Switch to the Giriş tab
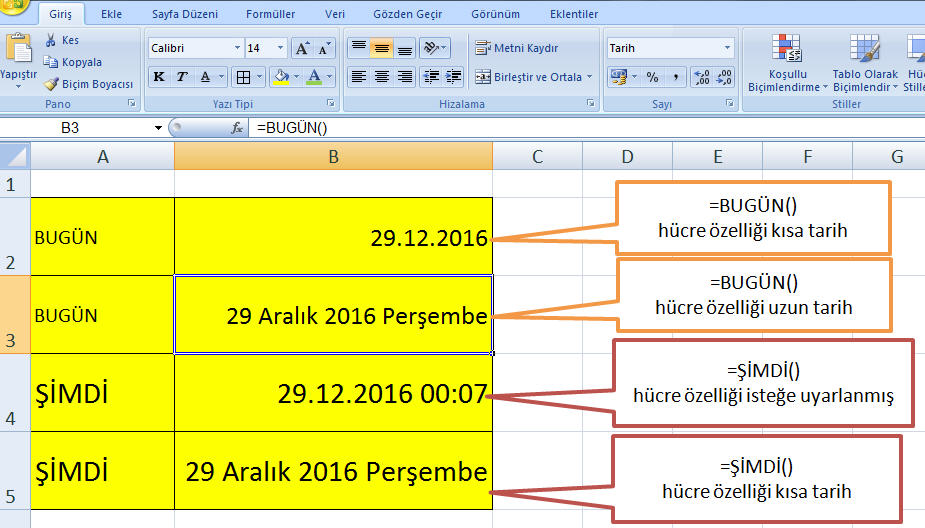 60,14
